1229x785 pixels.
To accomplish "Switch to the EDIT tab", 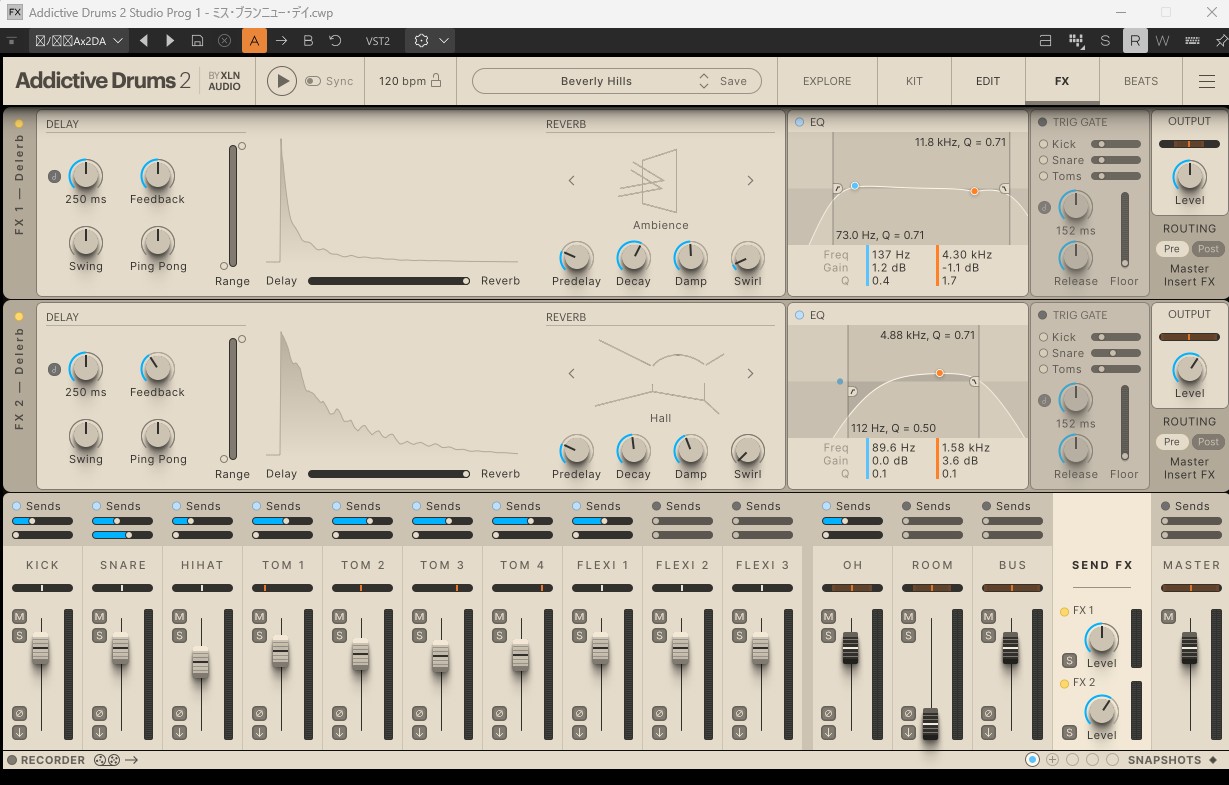I will tap(988, 81).
